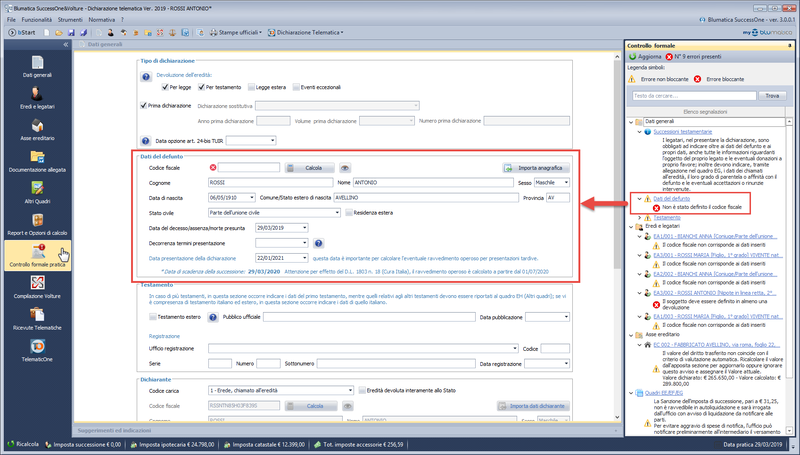Click help icon beside Devoluzione dell'eredità
This screenshot has width=800, height=455.
pyautogui.click(x=146, y=77)
